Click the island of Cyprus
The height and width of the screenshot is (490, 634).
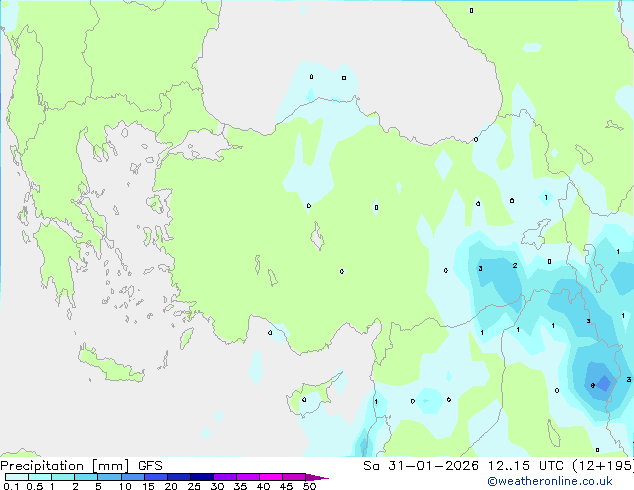point(315,396)
